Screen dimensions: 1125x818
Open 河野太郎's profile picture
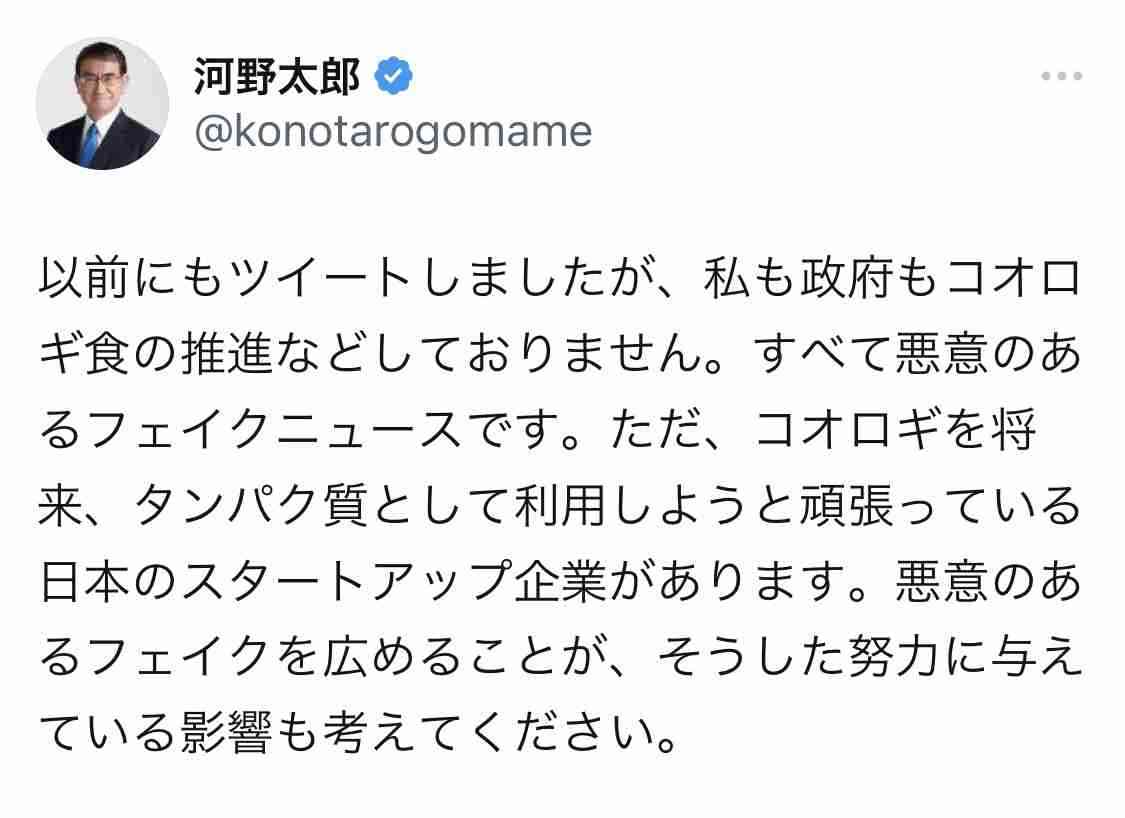[x=103, y=103]
